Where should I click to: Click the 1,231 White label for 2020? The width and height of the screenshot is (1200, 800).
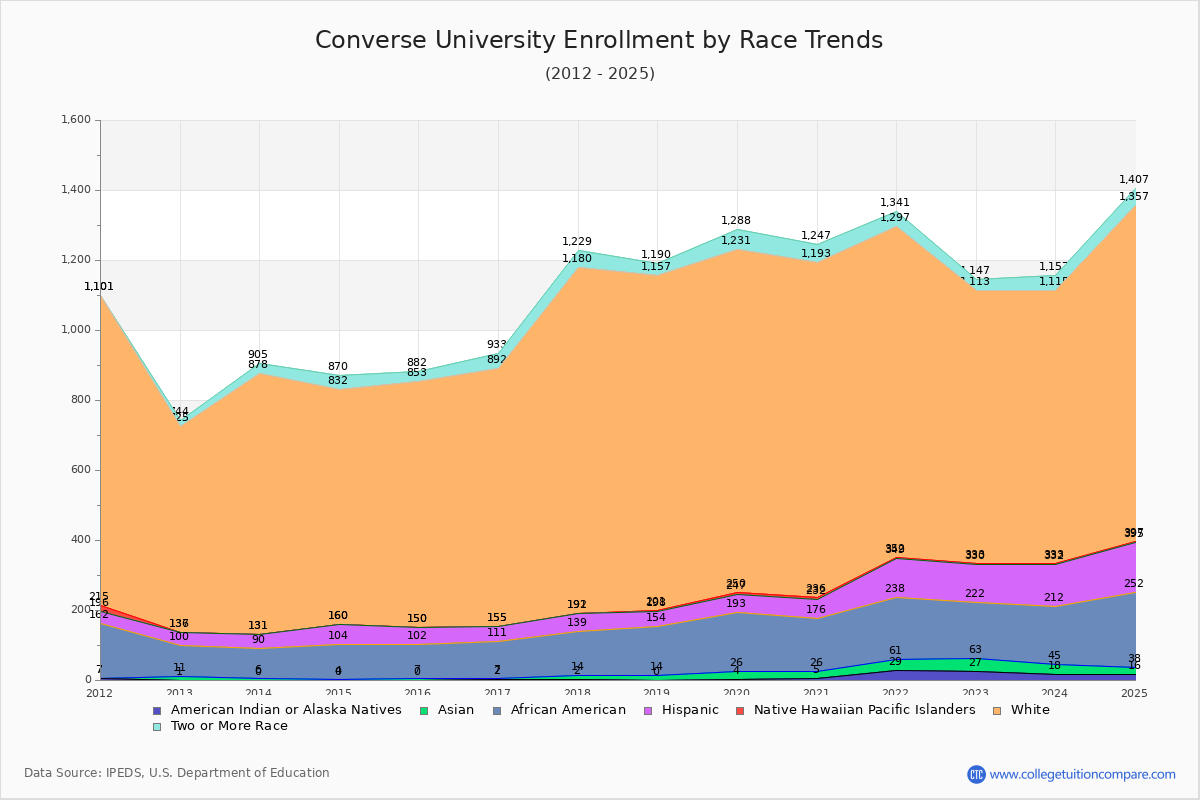coord(736,240)
